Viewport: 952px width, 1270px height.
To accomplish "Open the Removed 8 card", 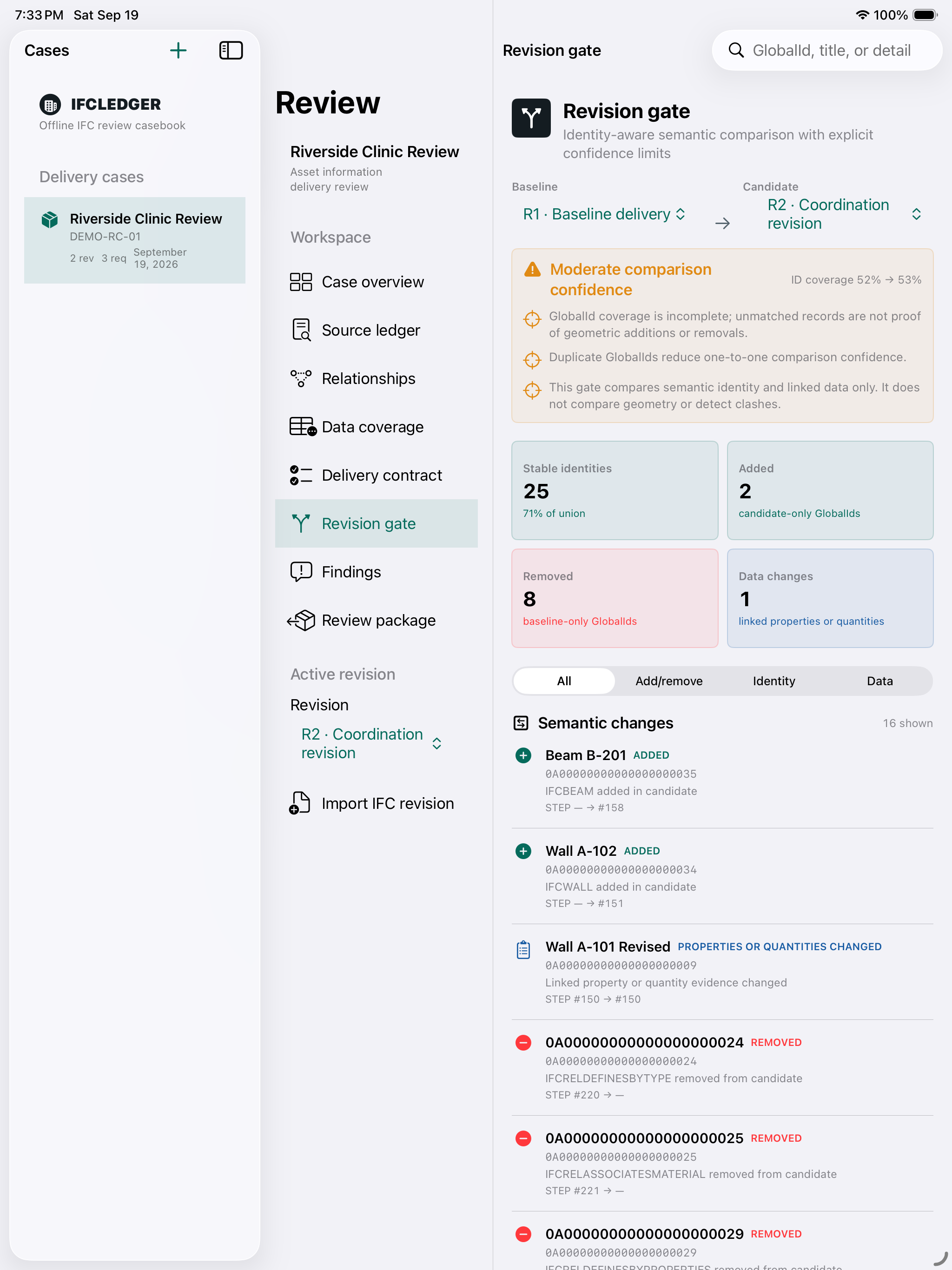I will [615, 598].
